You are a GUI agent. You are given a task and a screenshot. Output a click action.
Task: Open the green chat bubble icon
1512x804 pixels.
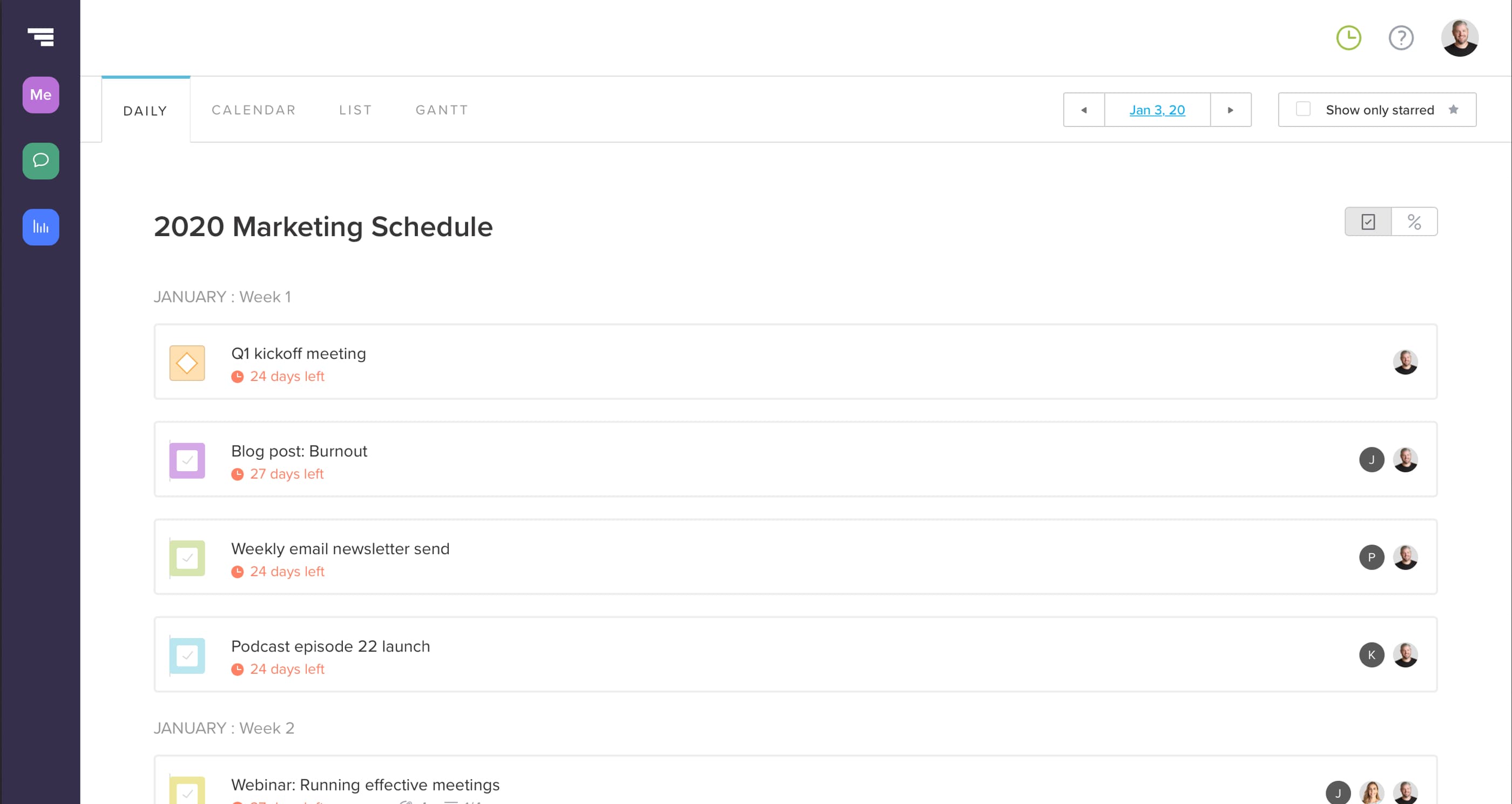point(40,160)
